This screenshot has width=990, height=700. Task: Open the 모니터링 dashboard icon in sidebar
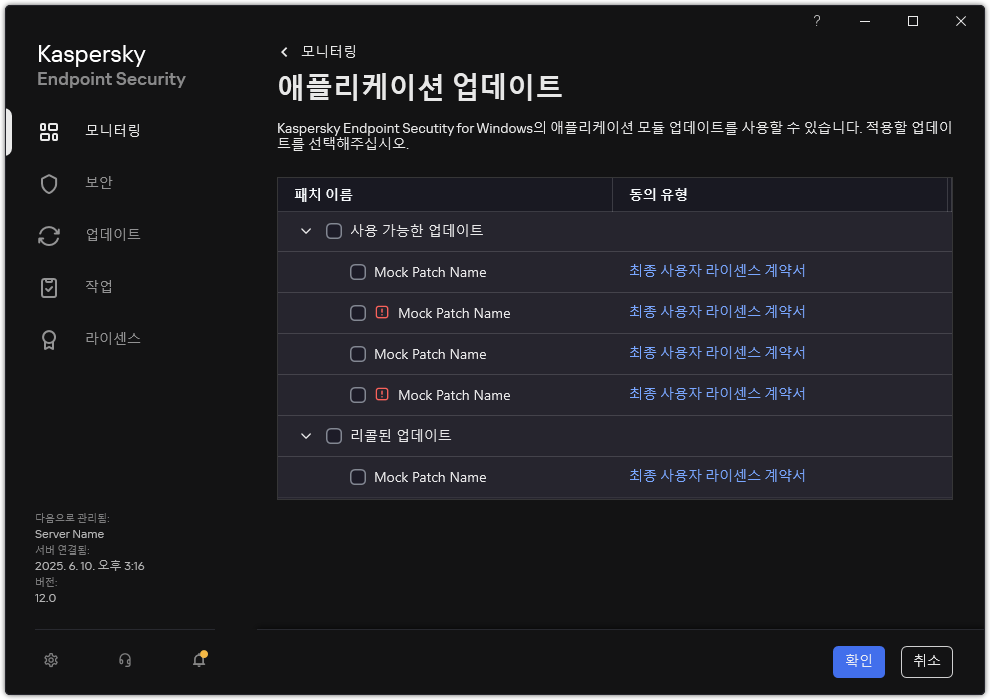tap(48, 131)
